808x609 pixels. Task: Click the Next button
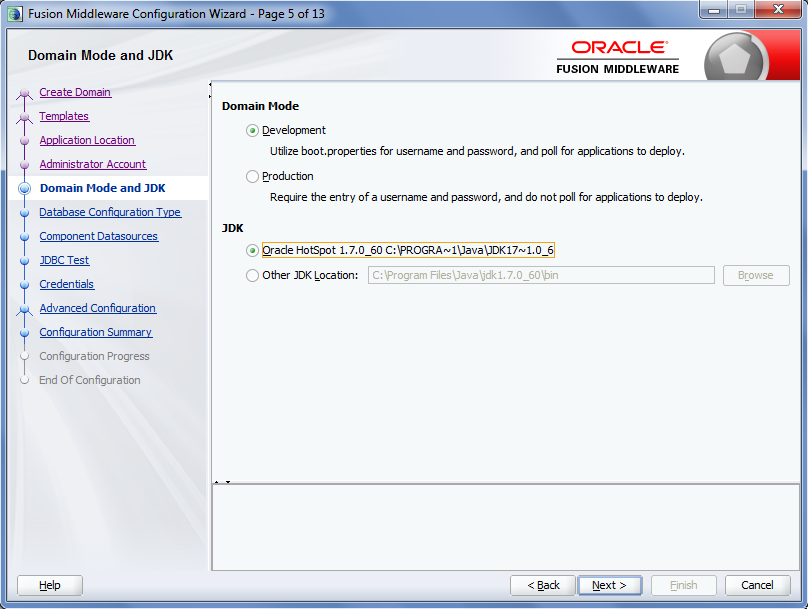[610, 585]
